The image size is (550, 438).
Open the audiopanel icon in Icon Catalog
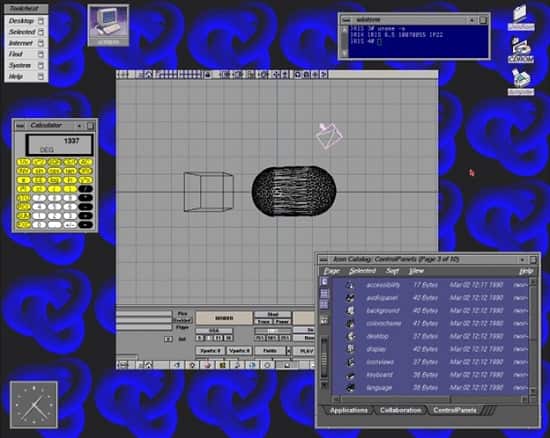pyautogui.click(x=350, y=298)
